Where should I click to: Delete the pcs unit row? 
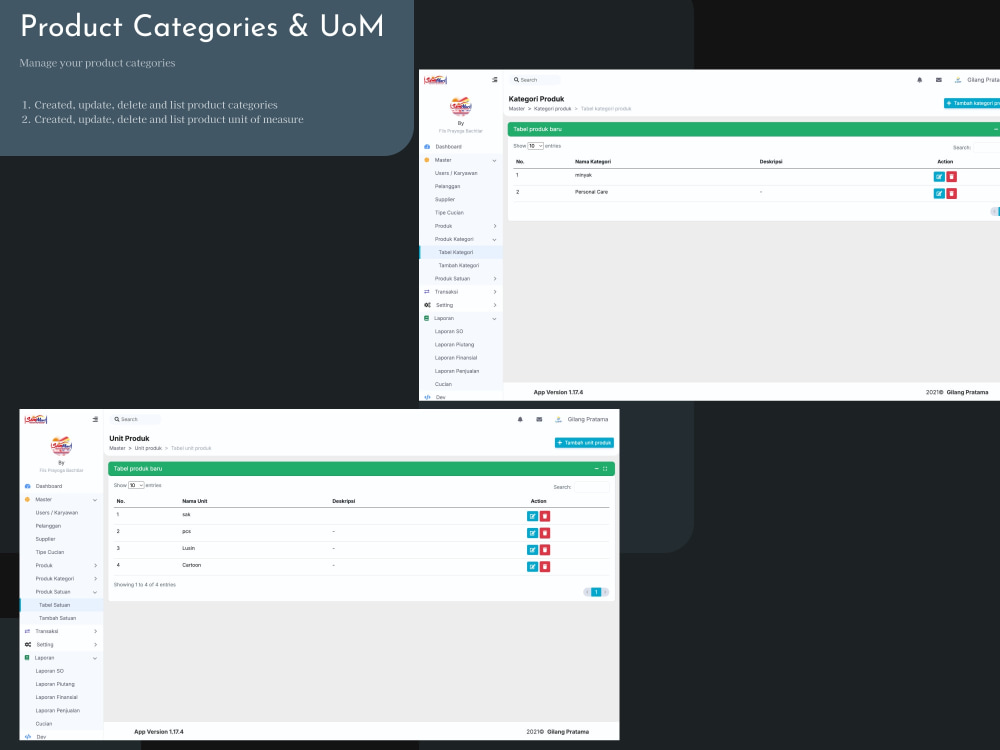pos(545,533)
